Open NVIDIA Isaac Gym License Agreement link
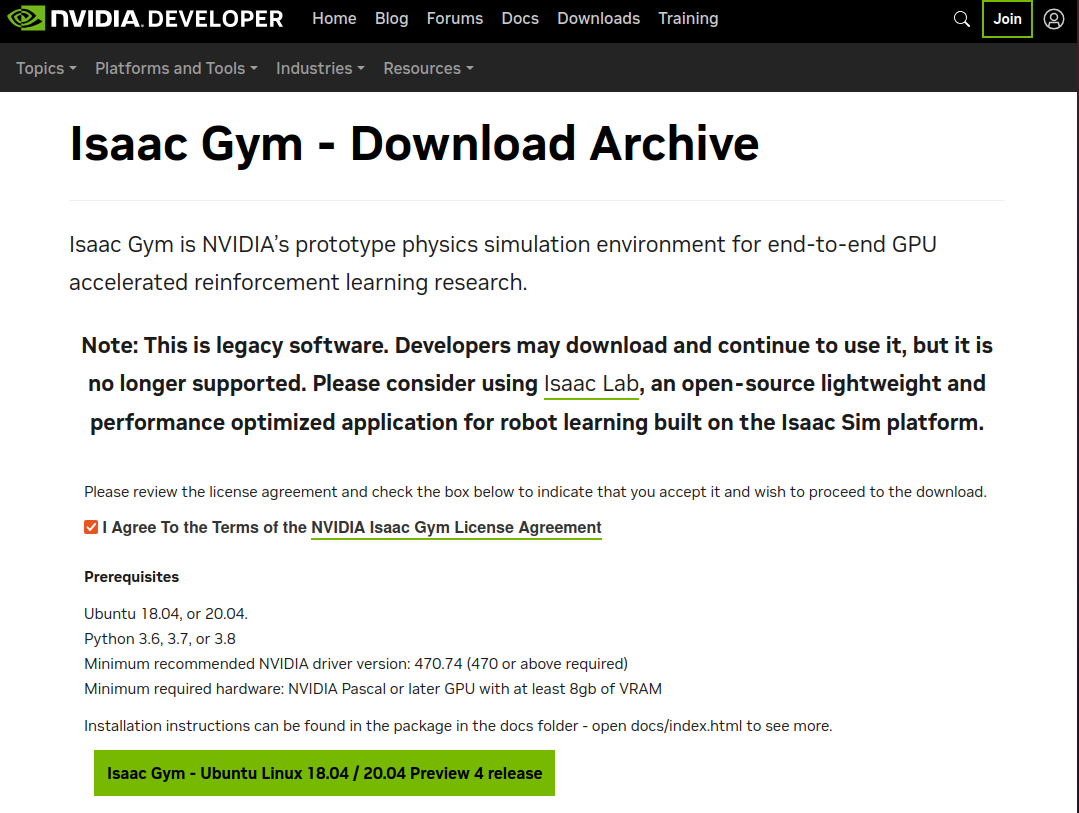Viewport: 1079px width, 813px height. tap(456, 527)
